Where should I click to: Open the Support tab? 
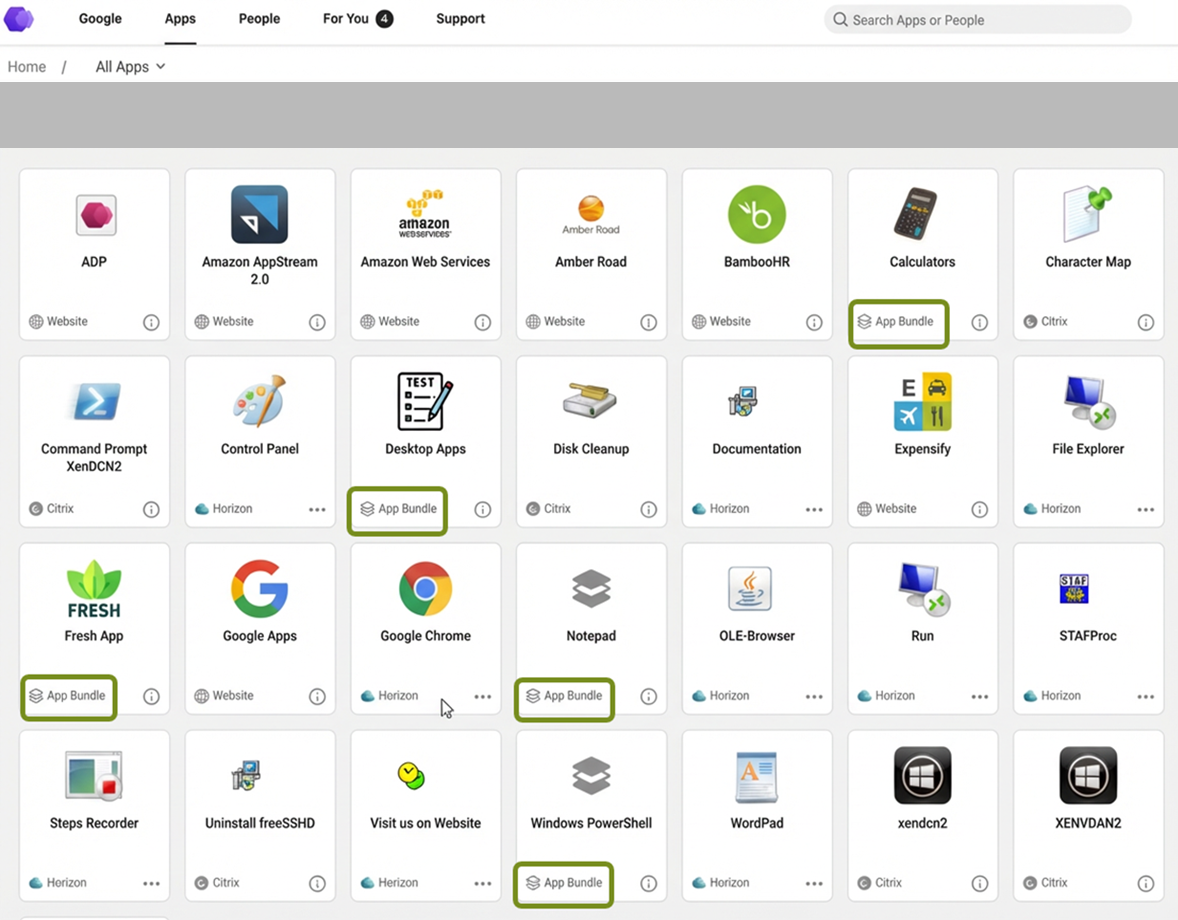tap(461, 19)
